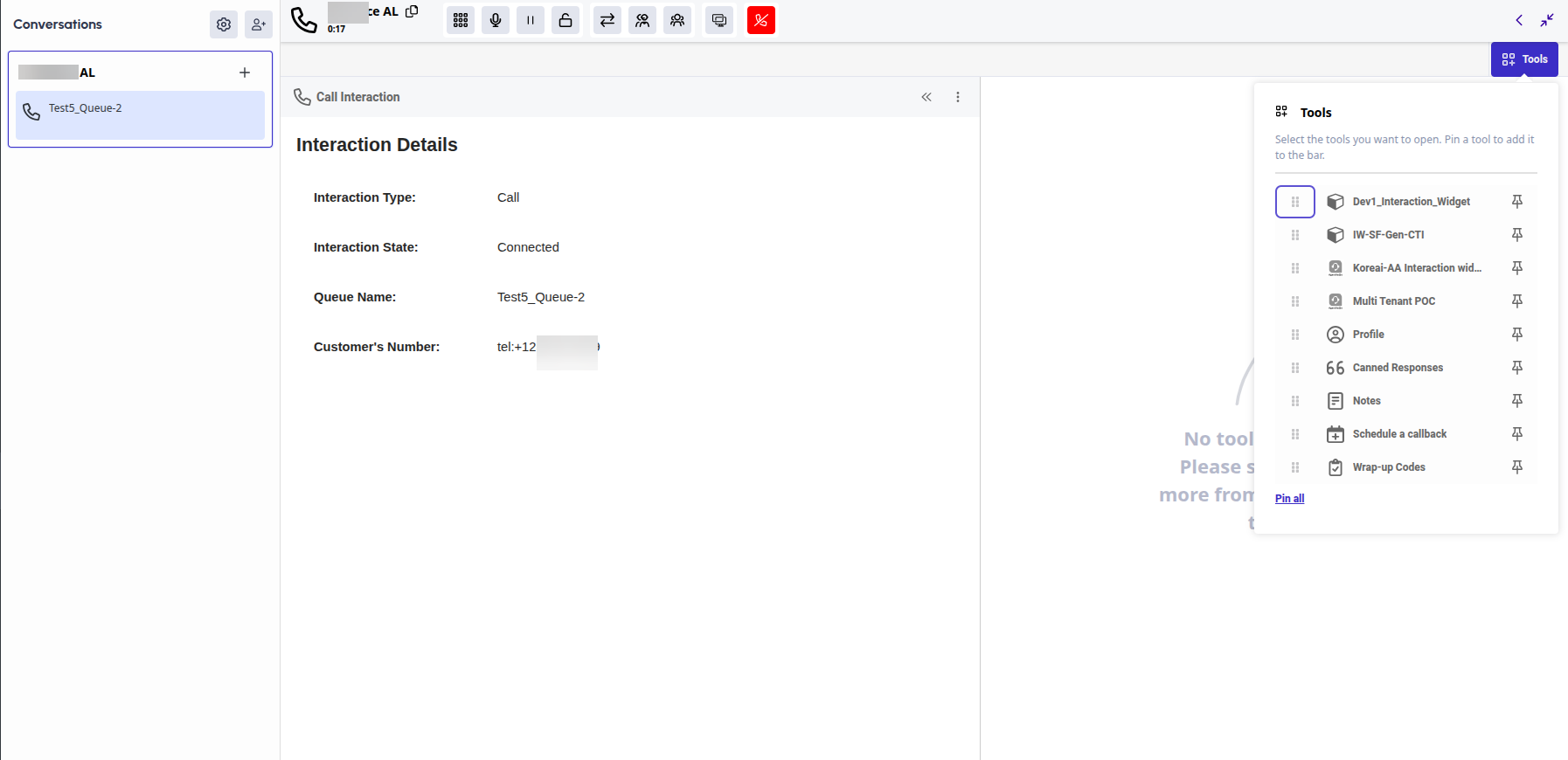
Task: Collapse the Call Interaction panel
Action: (x=926, y=97)
